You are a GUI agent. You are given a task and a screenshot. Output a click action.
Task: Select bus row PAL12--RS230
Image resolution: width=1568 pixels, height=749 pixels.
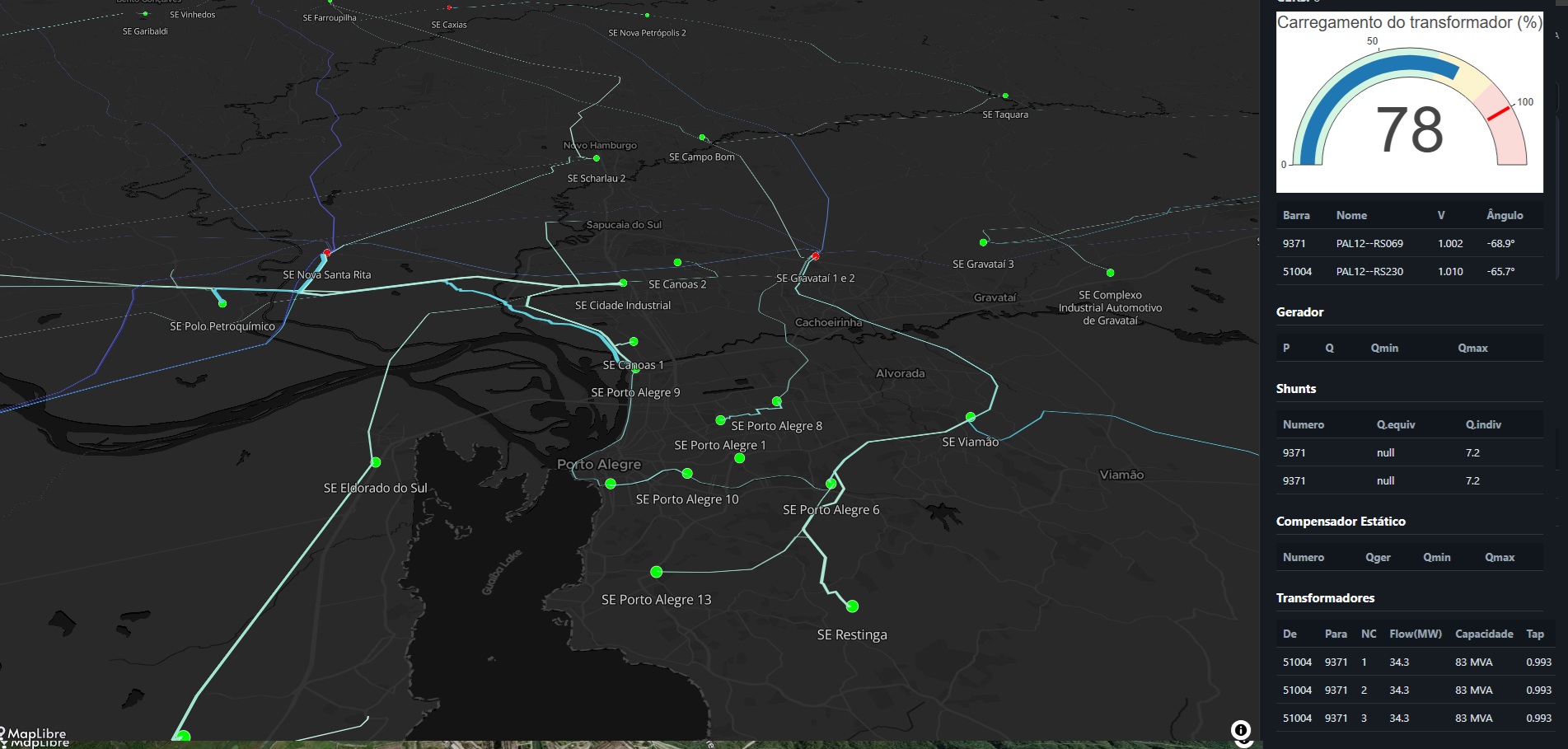pyautogui.click(x=1410, y=271)
